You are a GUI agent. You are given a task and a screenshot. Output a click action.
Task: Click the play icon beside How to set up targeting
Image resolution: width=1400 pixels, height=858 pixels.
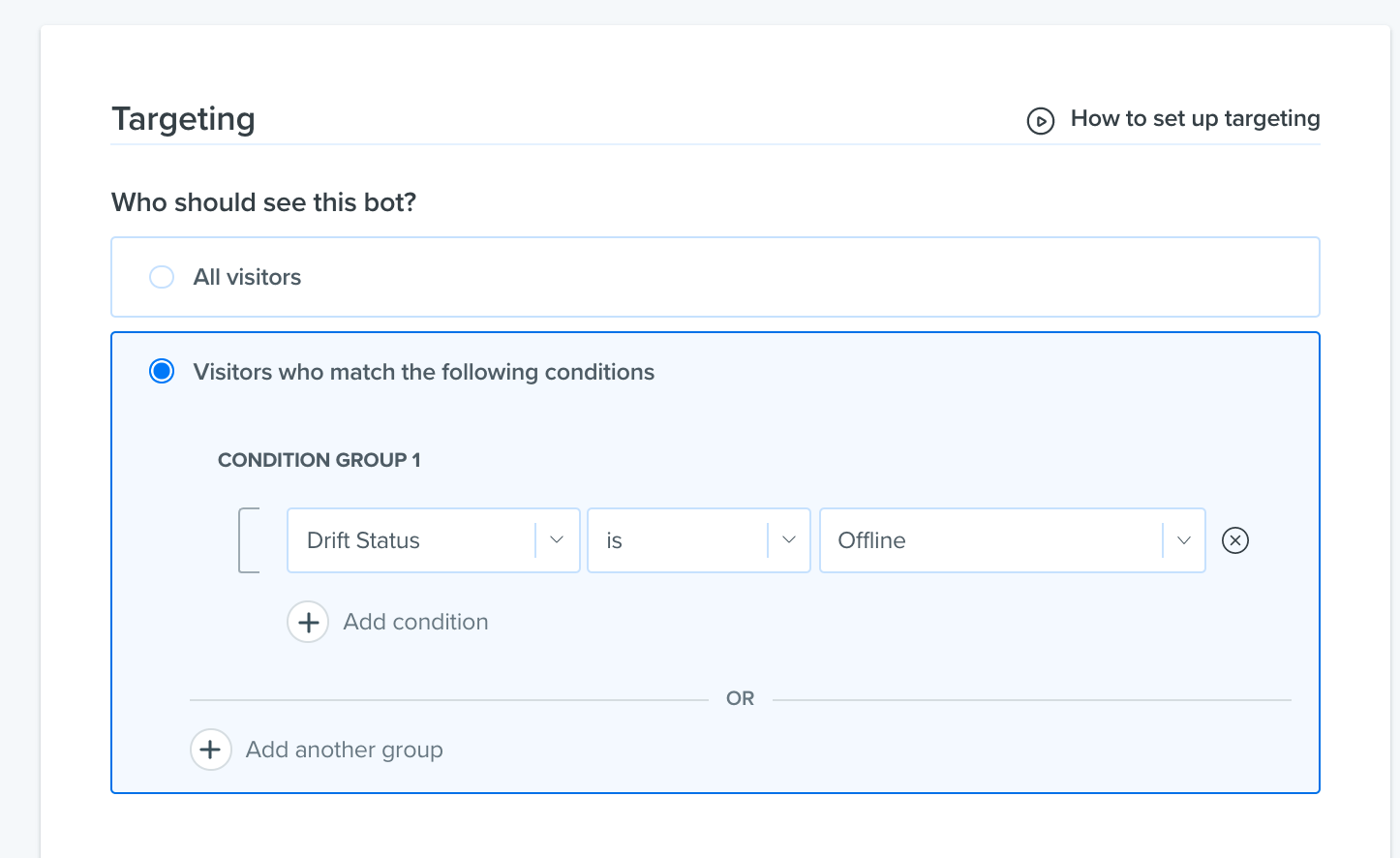click(x=1041, y=121)
